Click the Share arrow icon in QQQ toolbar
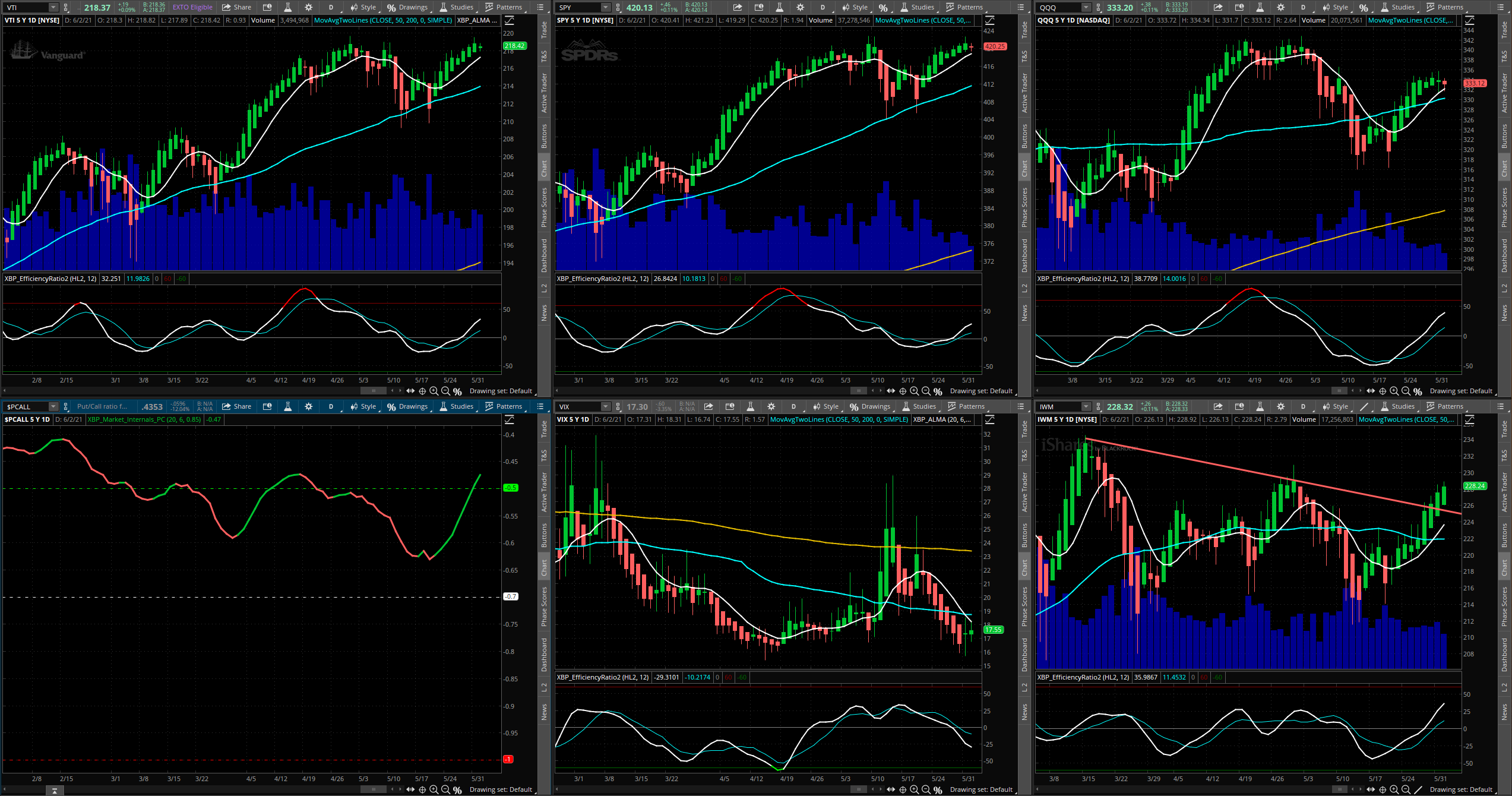This screenshot has width=1512, height=796. [1218, 7]
